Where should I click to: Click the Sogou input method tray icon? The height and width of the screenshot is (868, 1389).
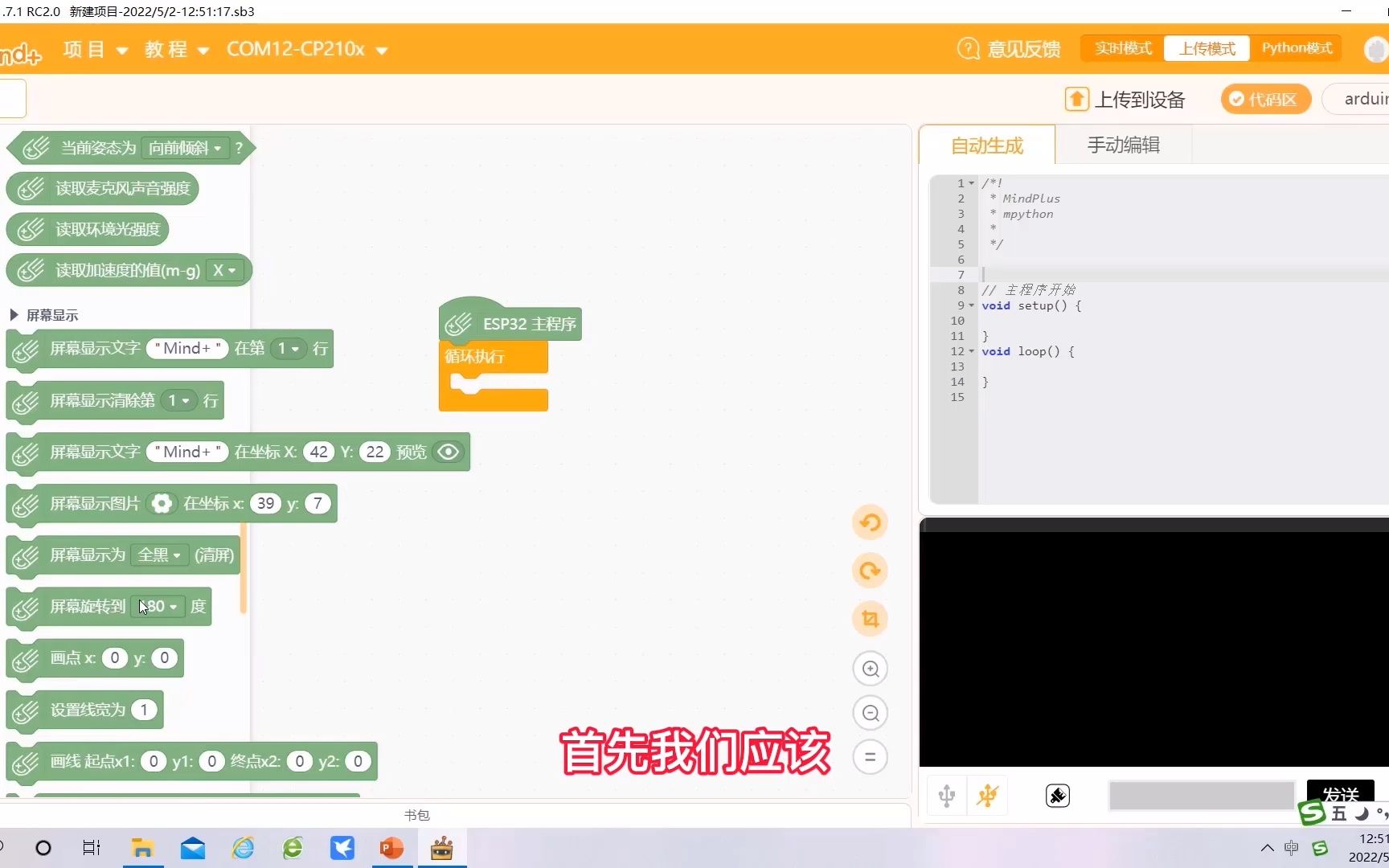pos(1320,848)
